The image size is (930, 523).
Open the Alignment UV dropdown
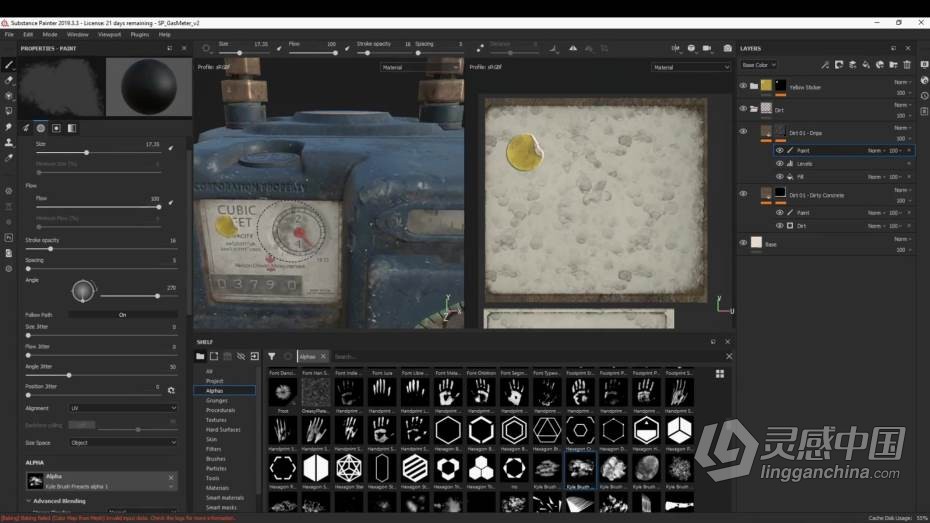[123, 408]
